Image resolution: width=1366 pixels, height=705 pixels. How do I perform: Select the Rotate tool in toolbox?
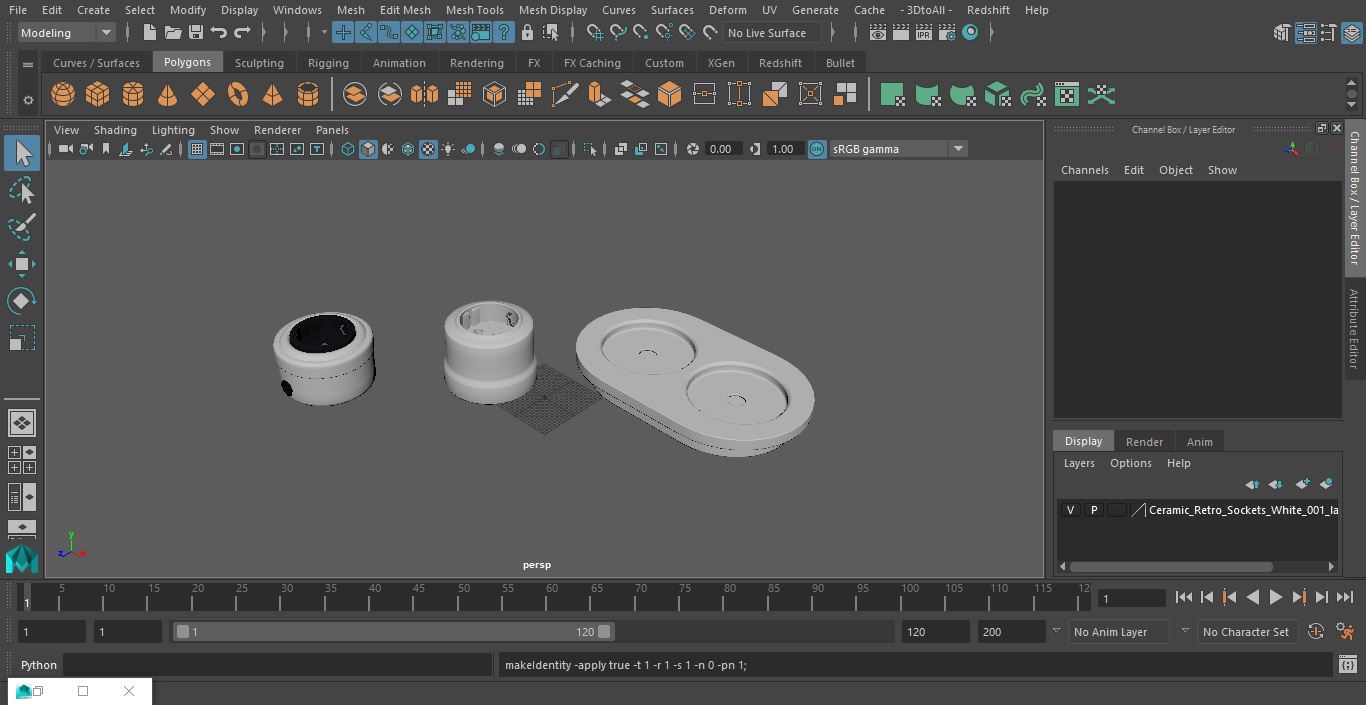[21, 301]
